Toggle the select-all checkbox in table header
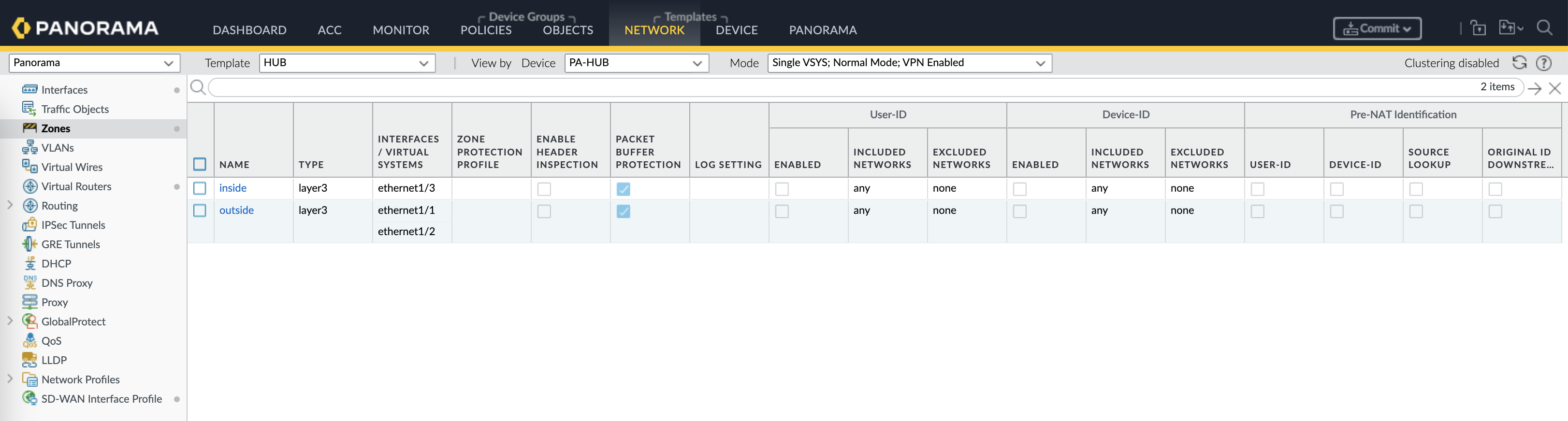This screenshot has height=421, width=1568. (x=200, y=164)
